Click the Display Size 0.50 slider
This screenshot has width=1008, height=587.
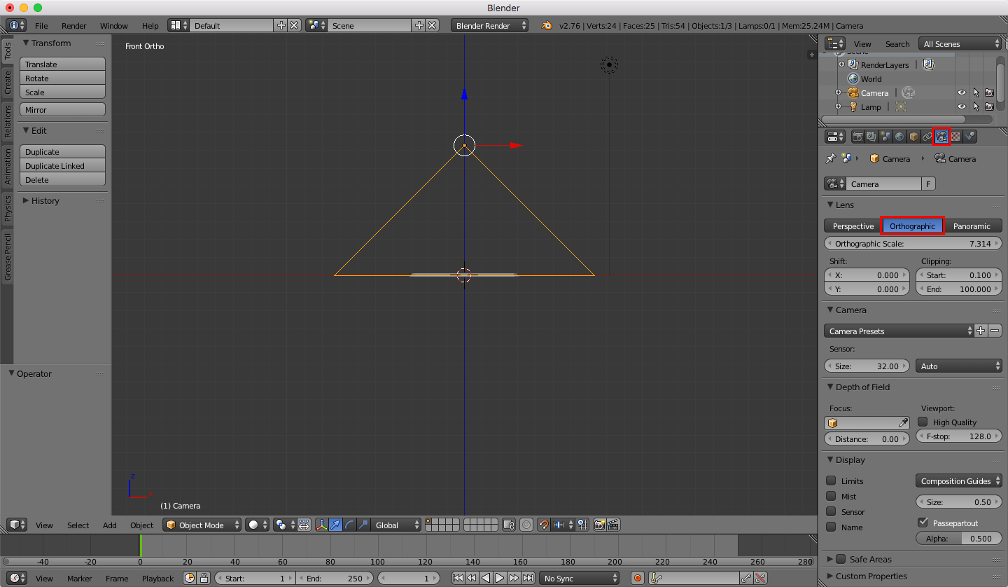coord(958,501)
